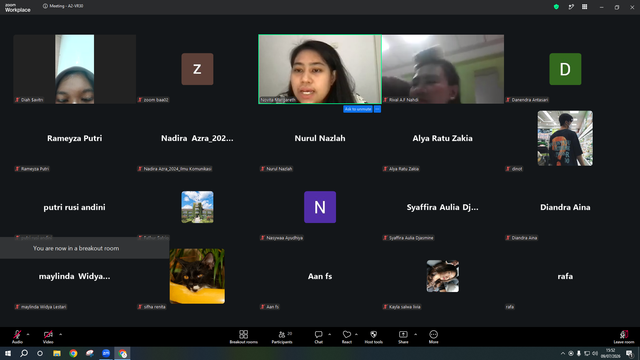640x360 pixels.
Task: Click the black cat profile picture
Action: coord(197,276)
